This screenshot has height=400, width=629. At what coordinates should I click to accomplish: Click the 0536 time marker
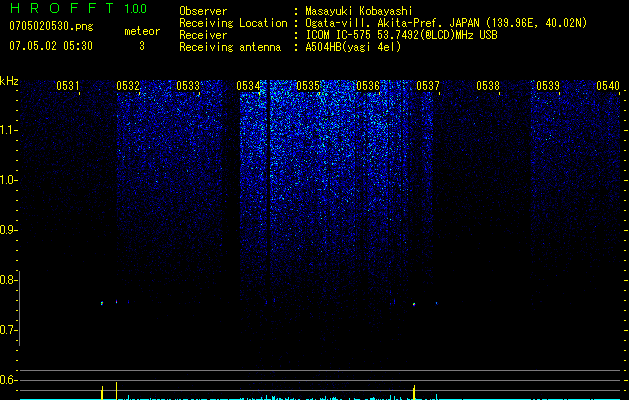368,86
